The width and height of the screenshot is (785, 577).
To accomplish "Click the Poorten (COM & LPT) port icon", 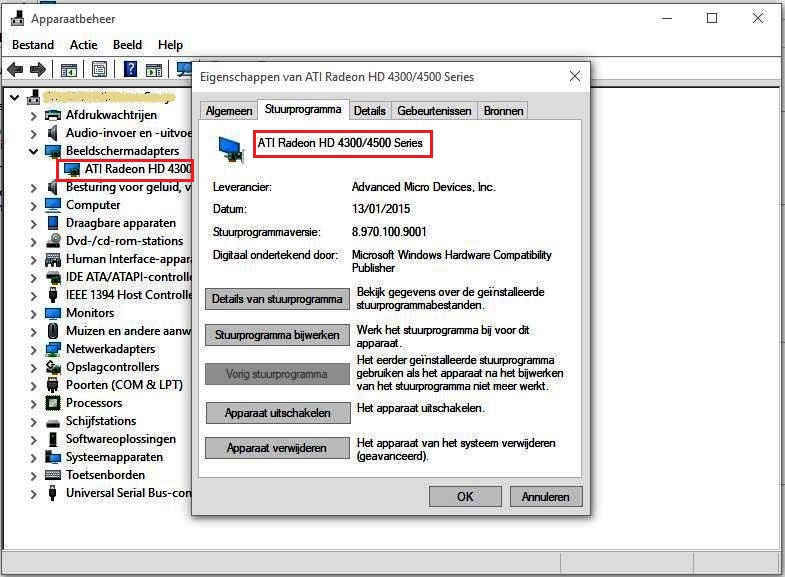I will [x=53, y=385].
